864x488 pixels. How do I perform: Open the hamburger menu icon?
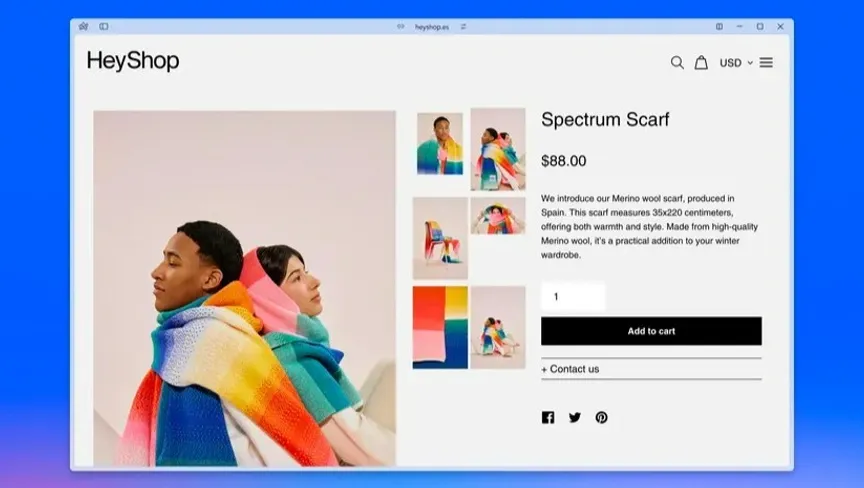point(766,63)
